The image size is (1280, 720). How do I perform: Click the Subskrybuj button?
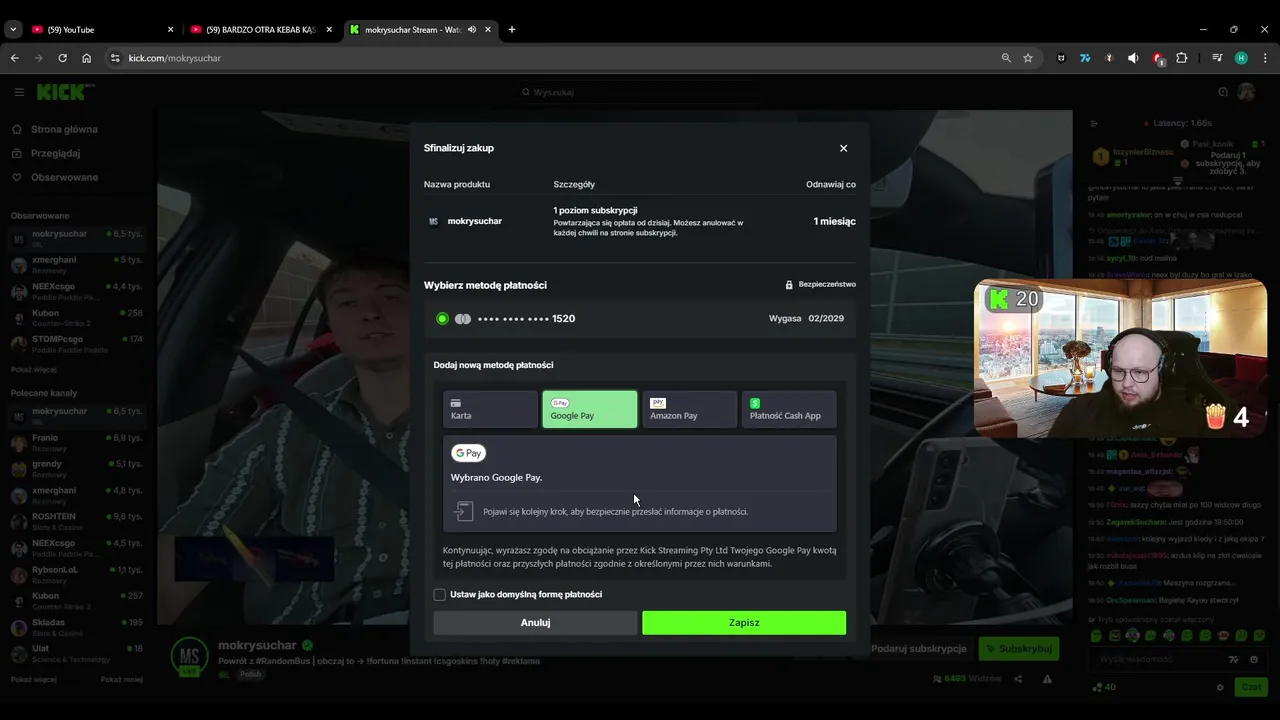(x=1019, y=649)
